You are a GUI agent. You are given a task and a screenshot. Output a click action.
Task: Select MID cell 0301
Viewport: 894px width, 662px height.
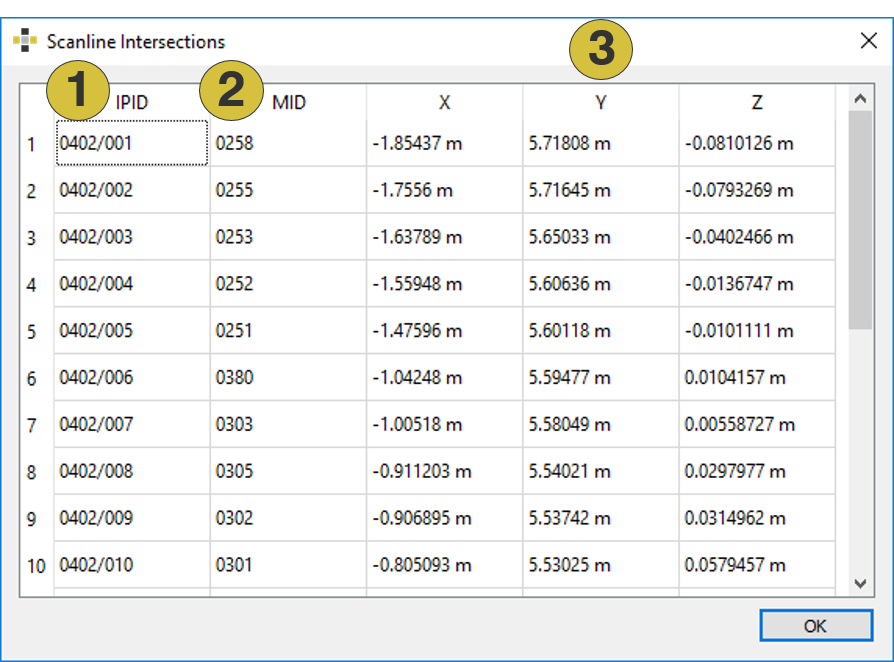[x=288, y=565]
